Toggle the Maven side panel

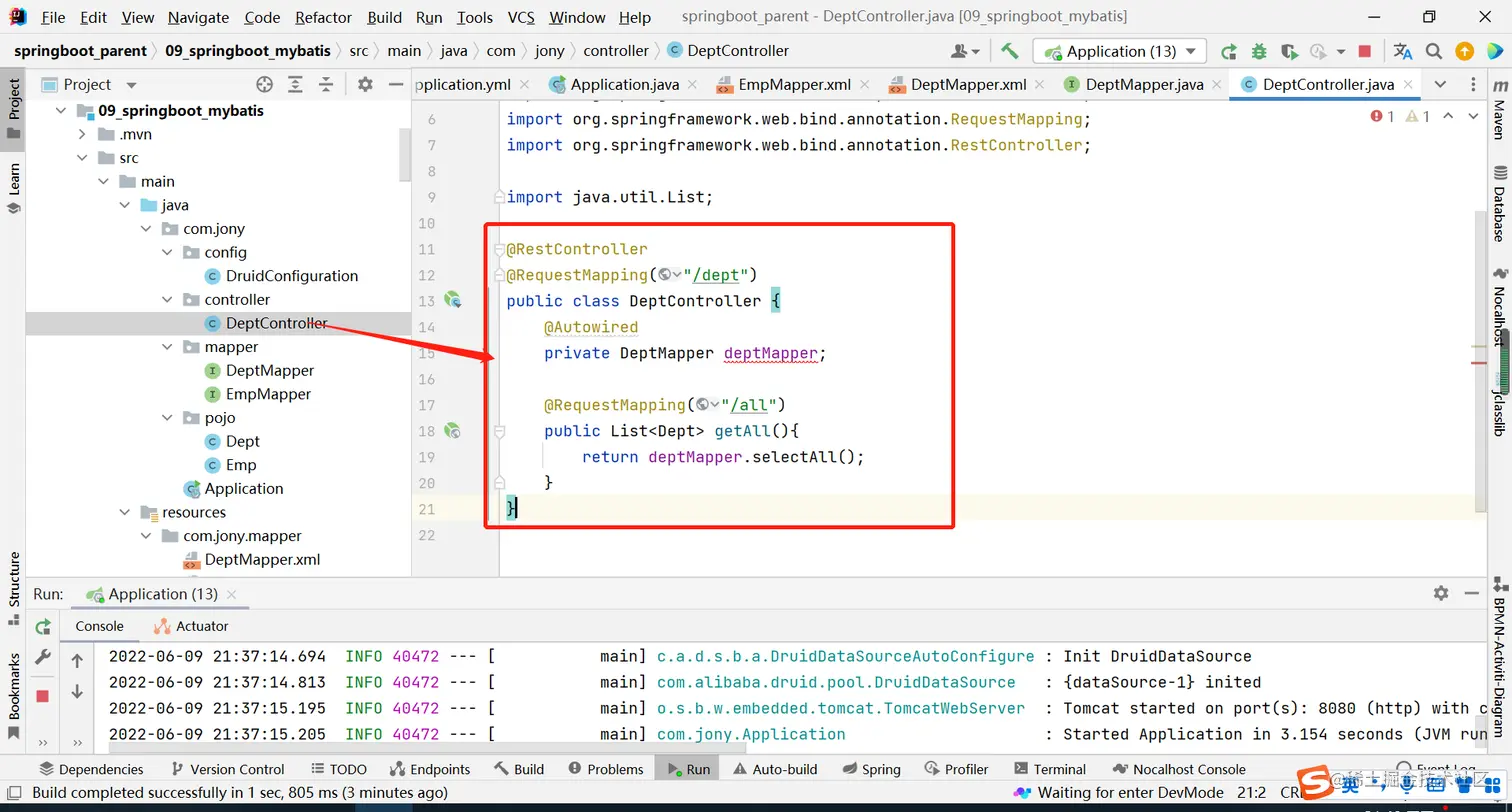click(1499, 110)
